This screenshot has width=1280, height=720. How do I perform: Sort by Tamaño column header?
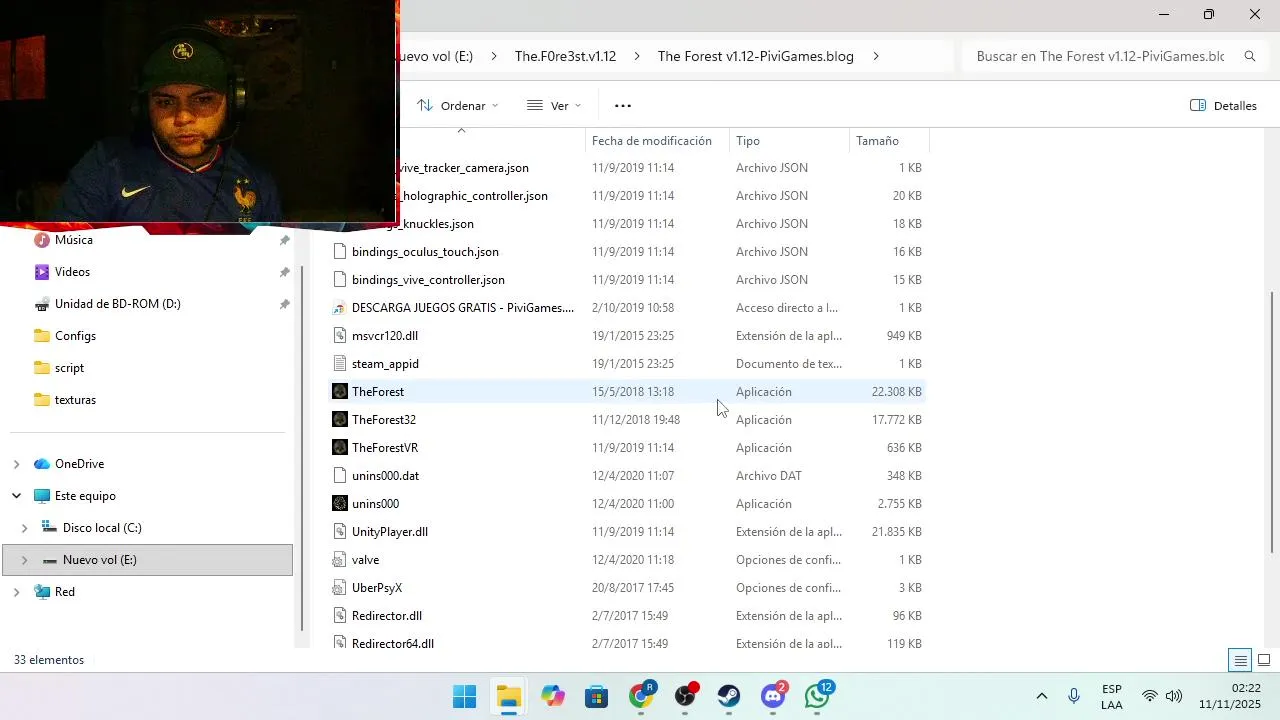[x=877, y=141]
